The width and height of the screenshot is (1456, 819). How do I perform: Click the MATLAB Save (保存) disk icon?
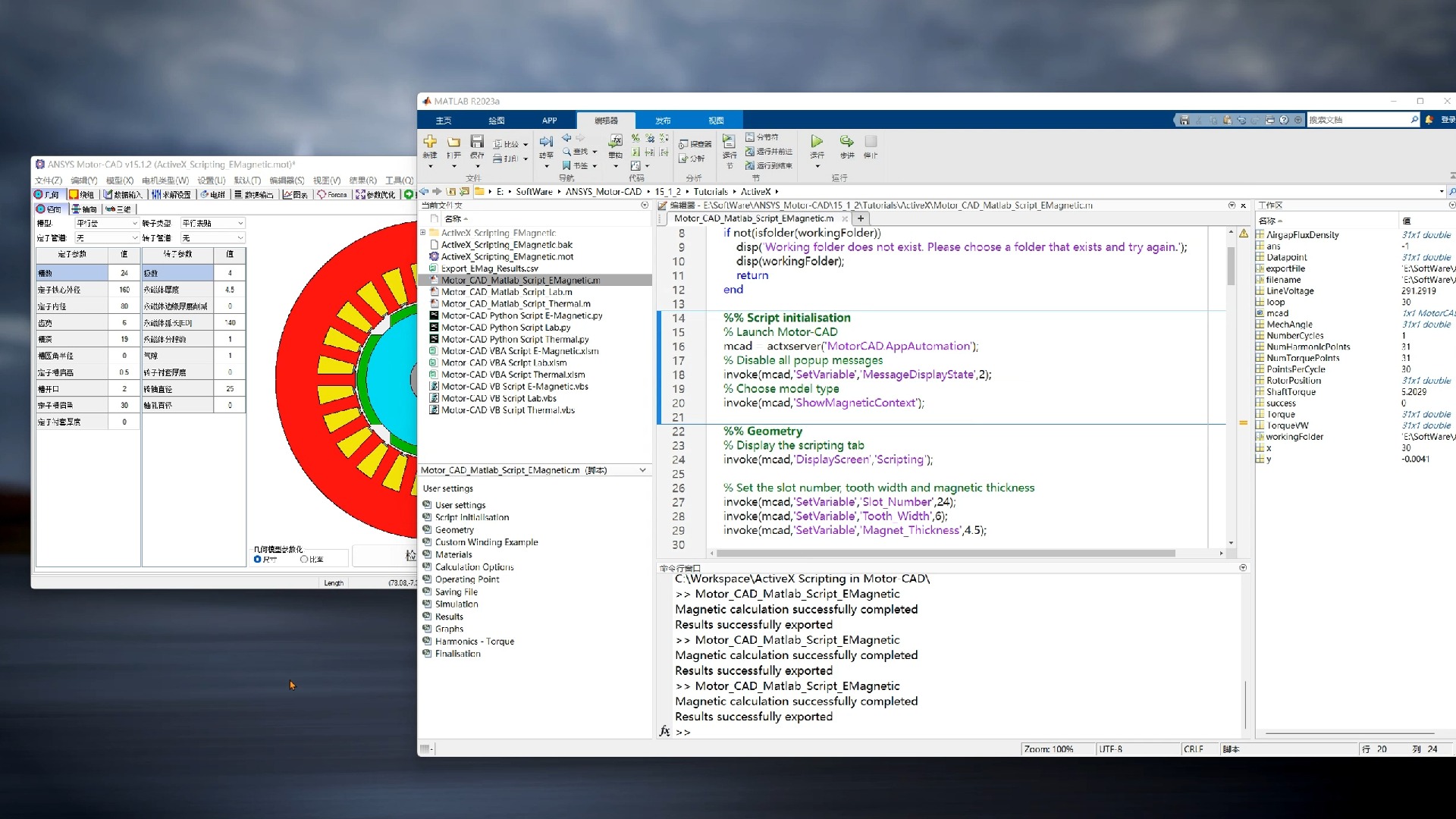pos(477,142)
